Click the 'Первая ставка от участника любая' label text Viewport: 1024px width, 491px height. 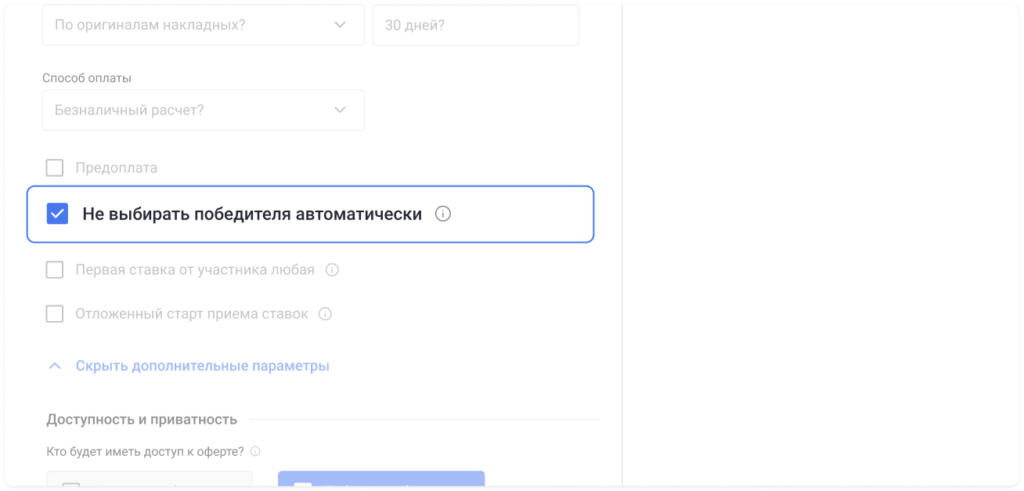195,270
